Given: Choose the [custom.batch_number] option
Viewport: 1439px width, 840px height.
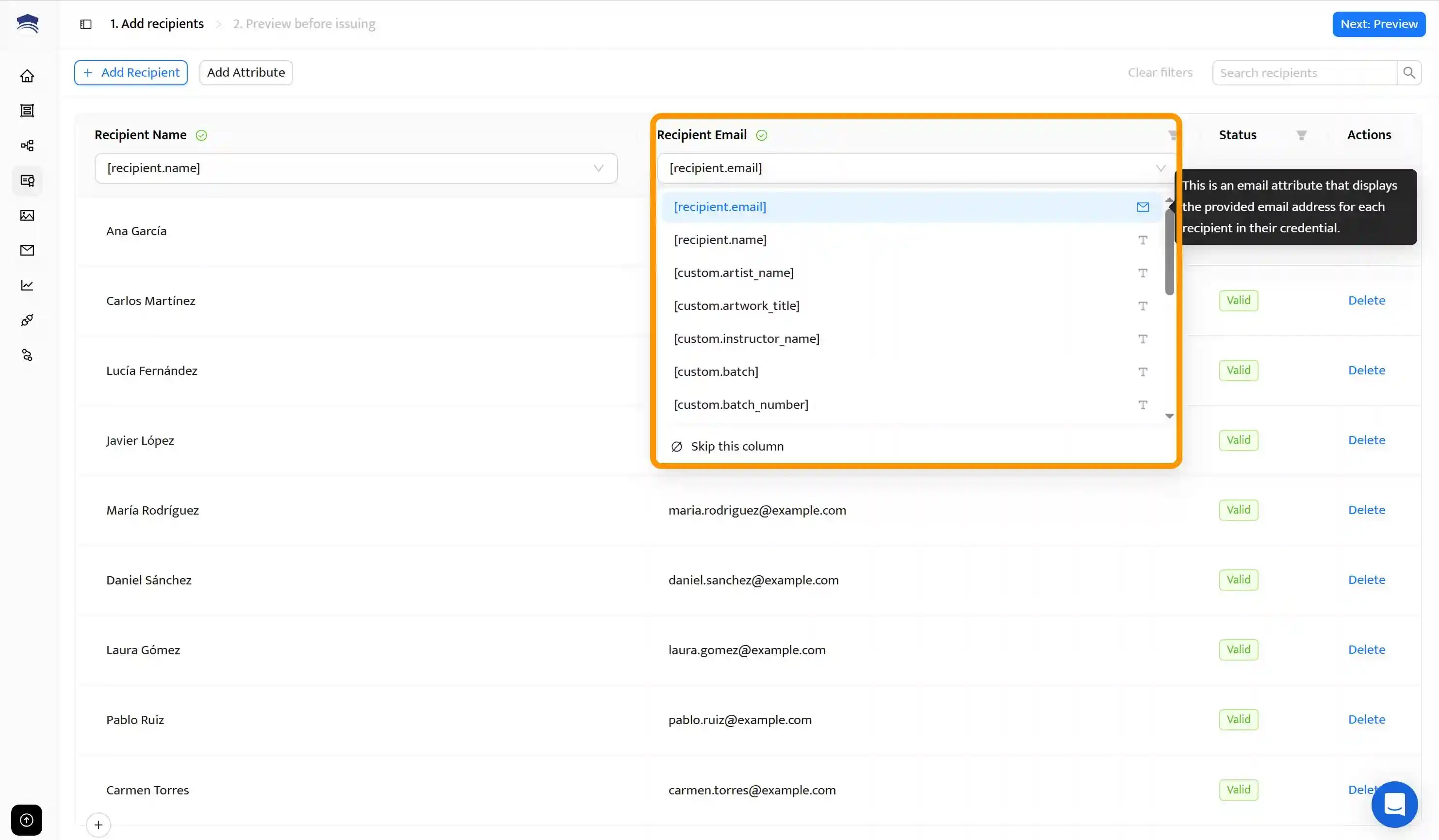Looking at the screenshot, I should tap(741, 404).
